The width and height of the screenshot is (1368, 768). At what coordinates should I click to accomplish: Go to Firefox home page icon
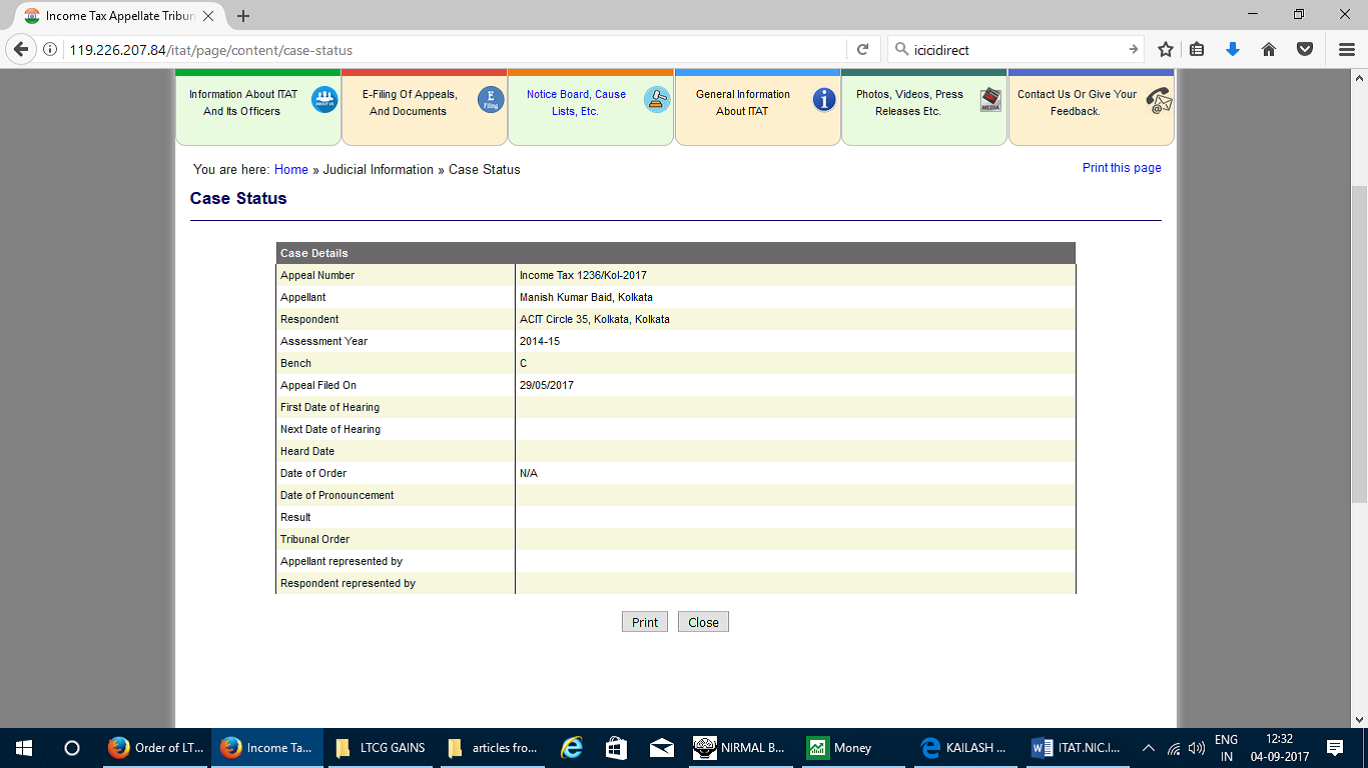click(1269, 50)
